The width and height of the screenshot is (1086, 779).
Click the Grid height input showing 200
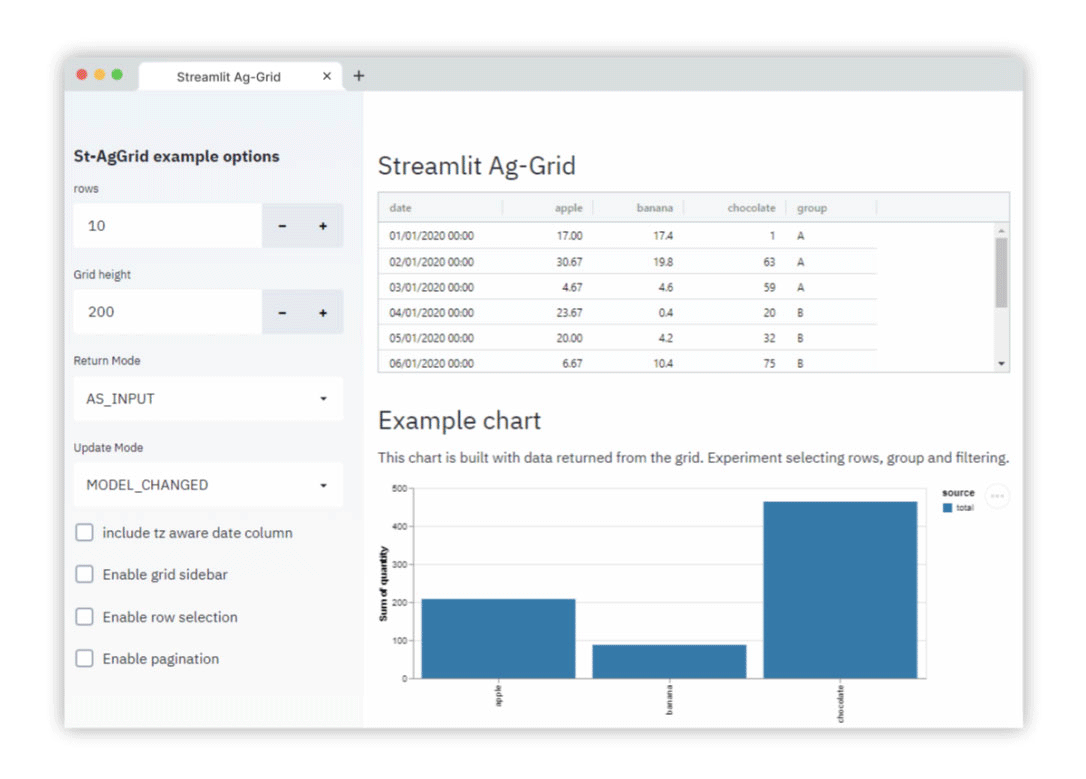tap(168, 312)
